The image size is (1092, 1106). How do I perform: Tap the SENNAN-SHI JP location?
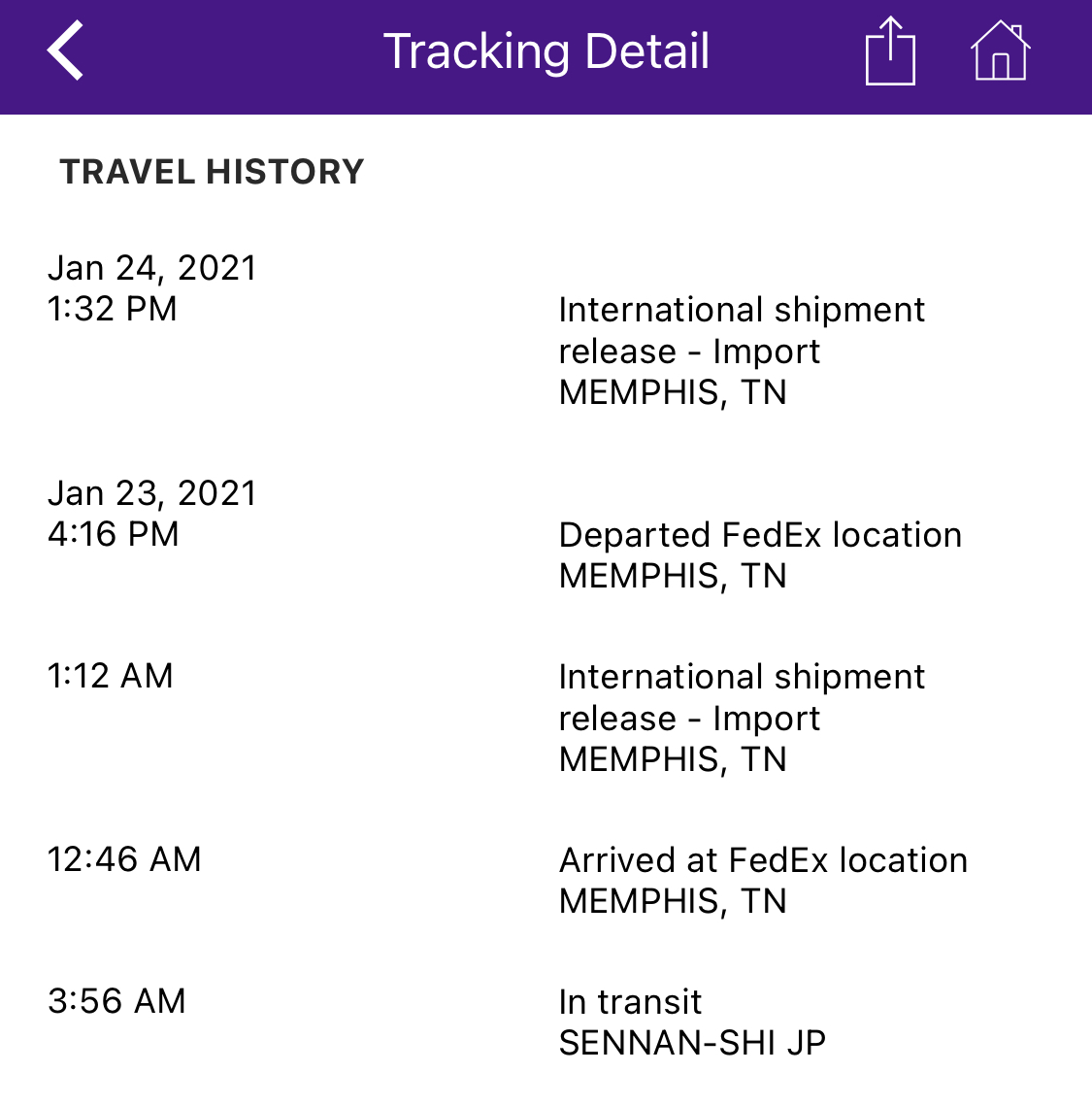[x=692, y=1043]
